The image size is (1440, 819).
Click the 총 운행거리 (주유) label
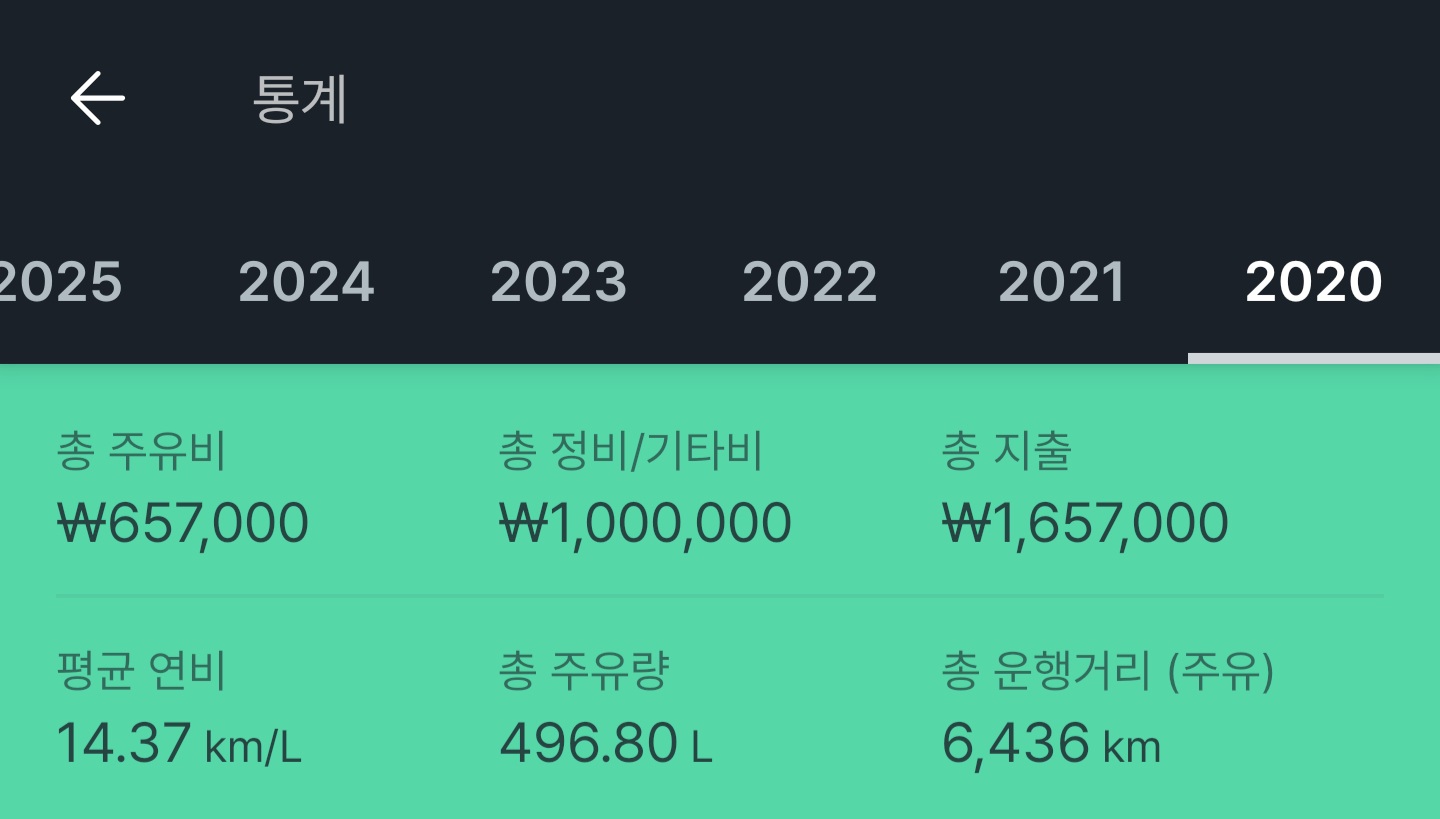[1108, 672]
